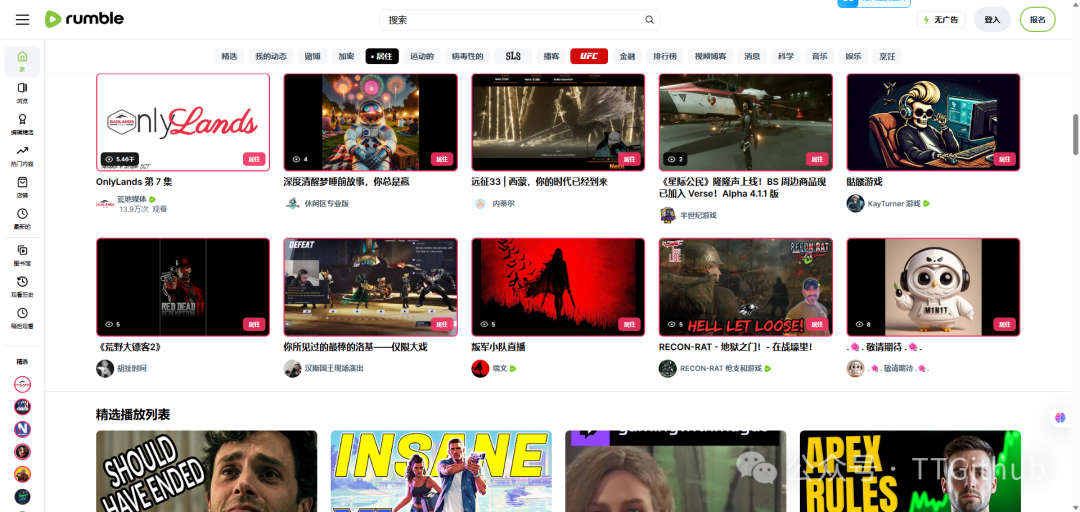Click the floating brain assistant icon
This screenshot has height=512, width=1080.
(x=1059, y=417)
